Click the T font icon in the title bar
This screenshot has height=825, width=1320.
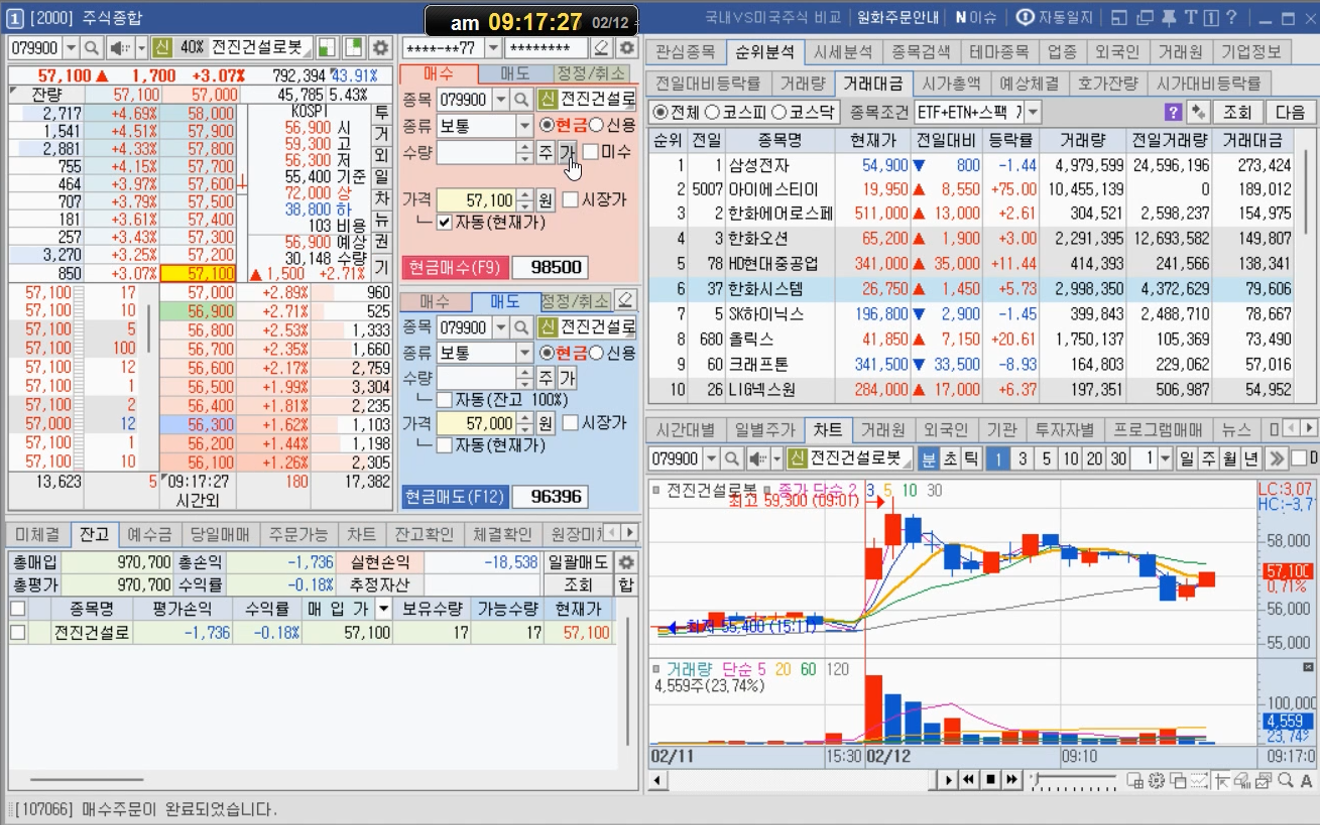(x=1190, y=17)
